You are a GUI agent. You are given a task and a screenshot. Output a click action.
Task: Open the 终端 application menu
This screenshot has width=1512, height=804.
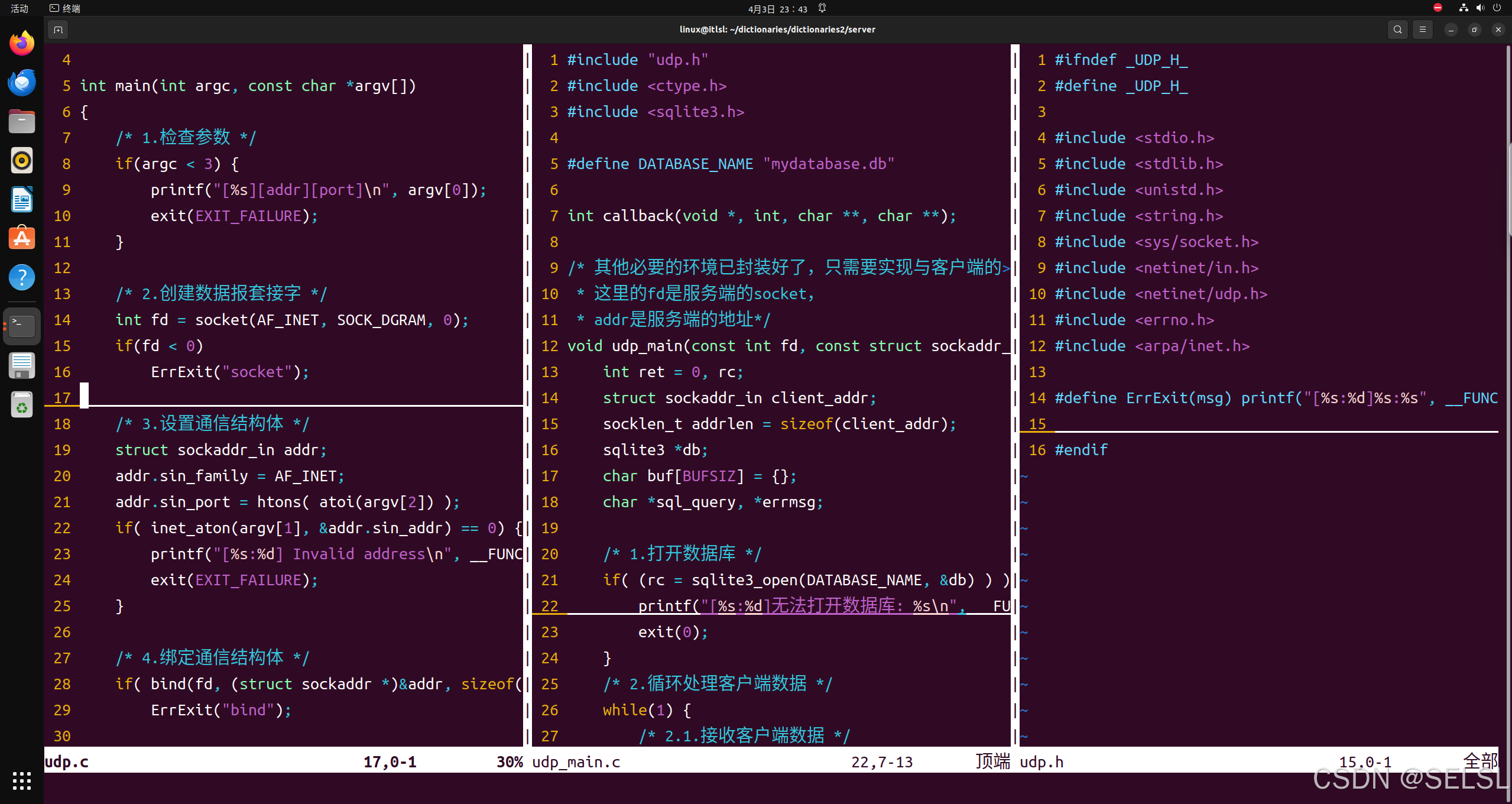[65, 8]
